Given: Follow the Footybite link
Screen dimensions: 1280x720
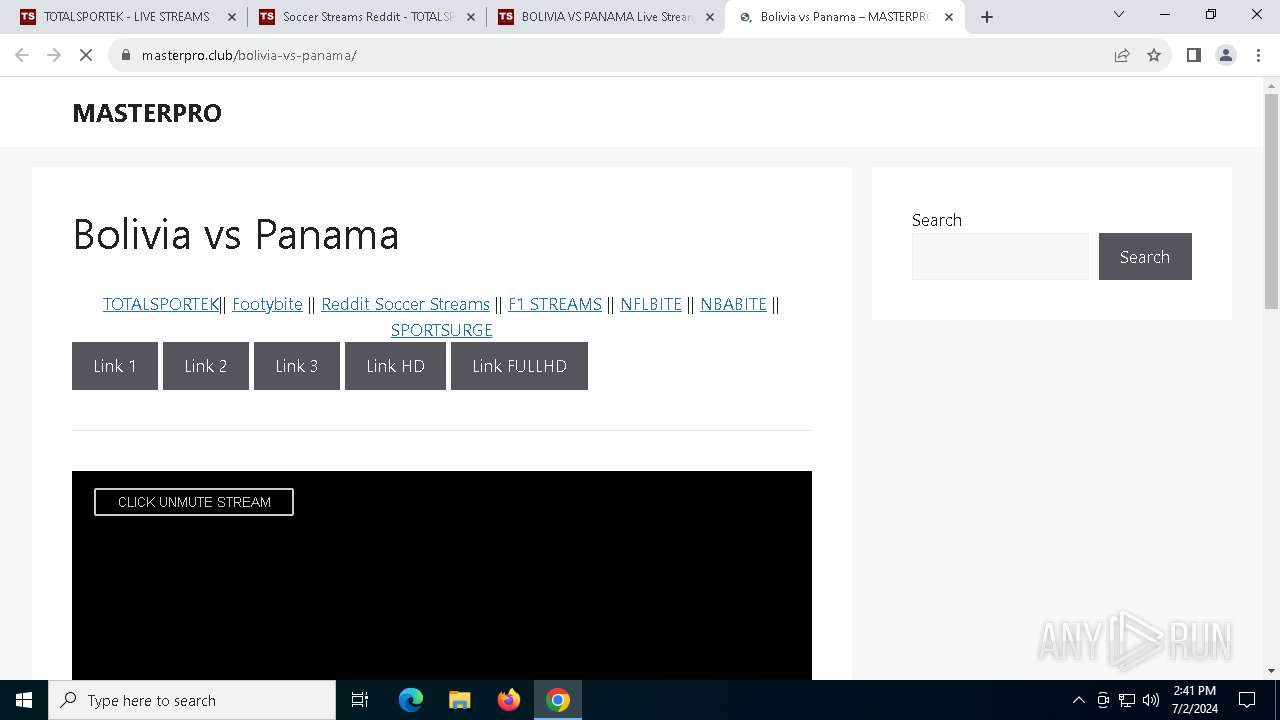Looking at the screenshot, I should [x=267, y=304].
